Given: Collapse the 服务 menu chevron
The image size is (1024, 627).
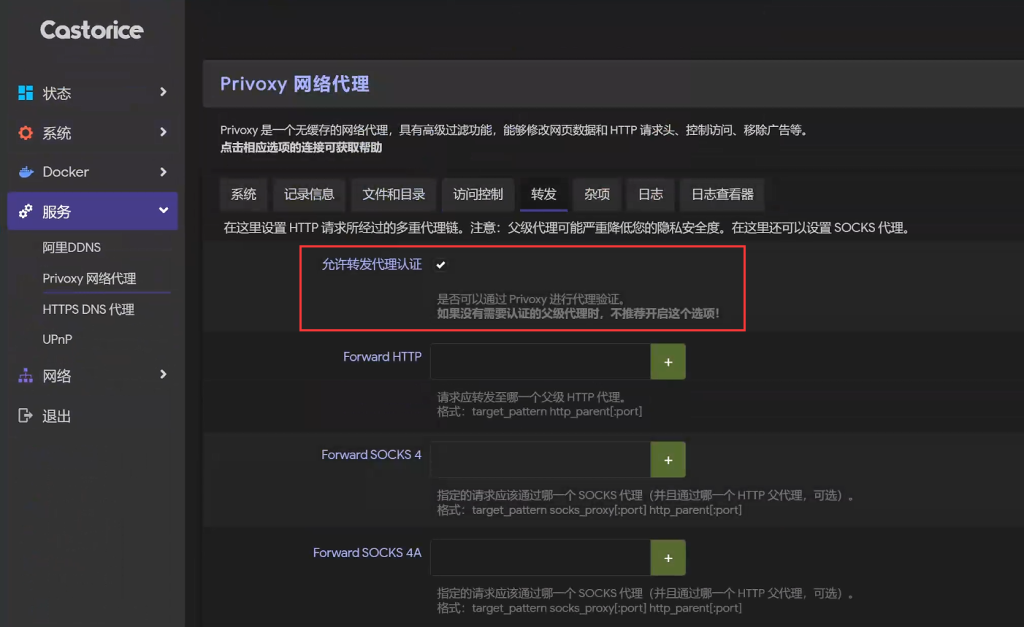Looking at the screenshot, I should pyautogui.click(x=163, y=211).
